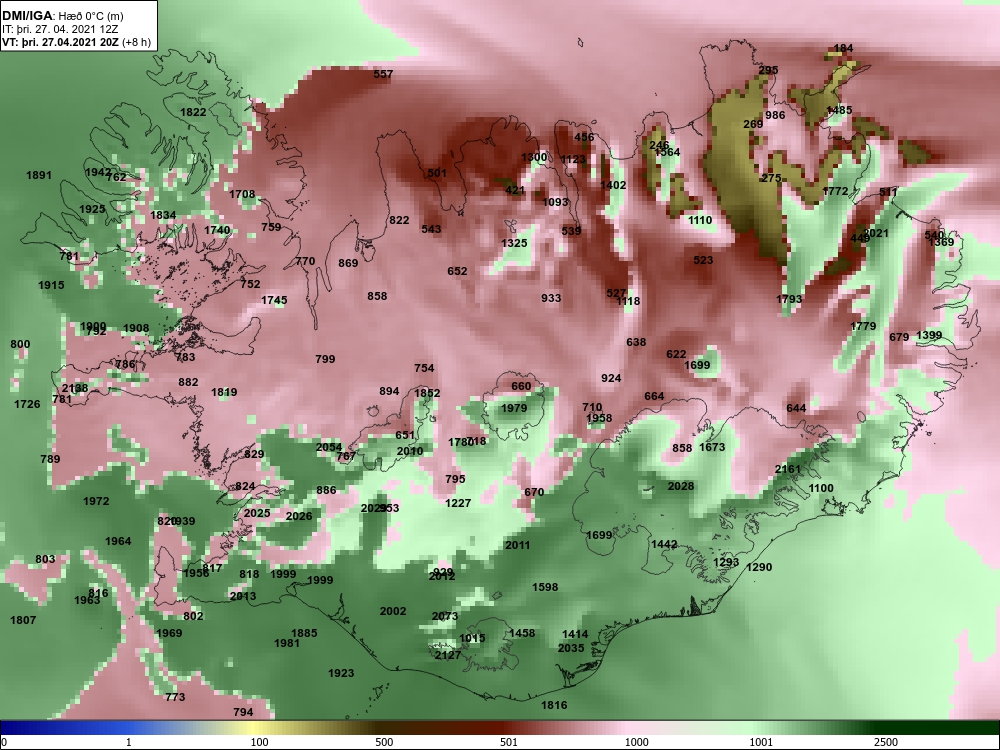
Task: Select the map value 2161
Action: (x=788, y=469)
